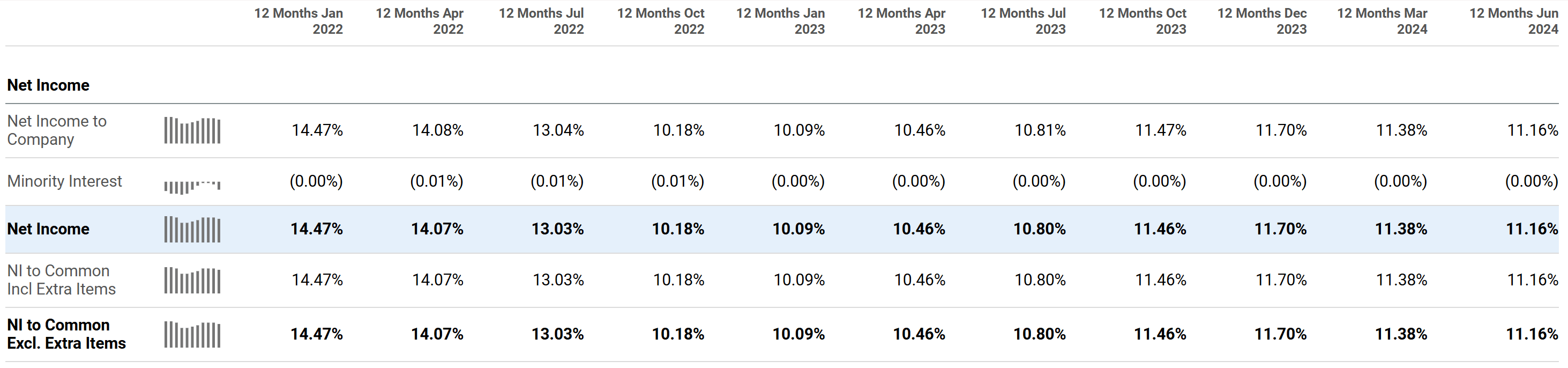Click the highlighted Net Income row sparkline
Viewport: 1568px width, 368px height.
coord(192,229)
